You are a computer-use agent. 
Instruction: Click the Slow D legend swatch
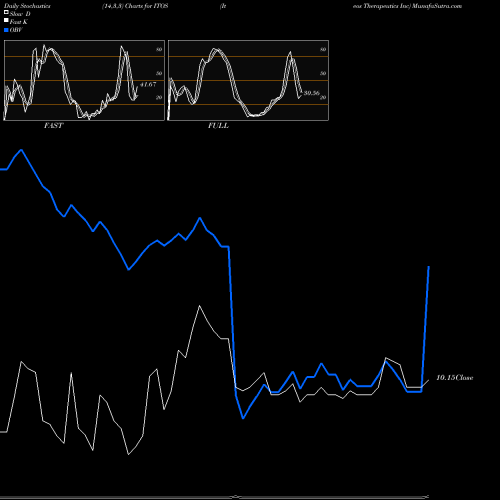6,12
